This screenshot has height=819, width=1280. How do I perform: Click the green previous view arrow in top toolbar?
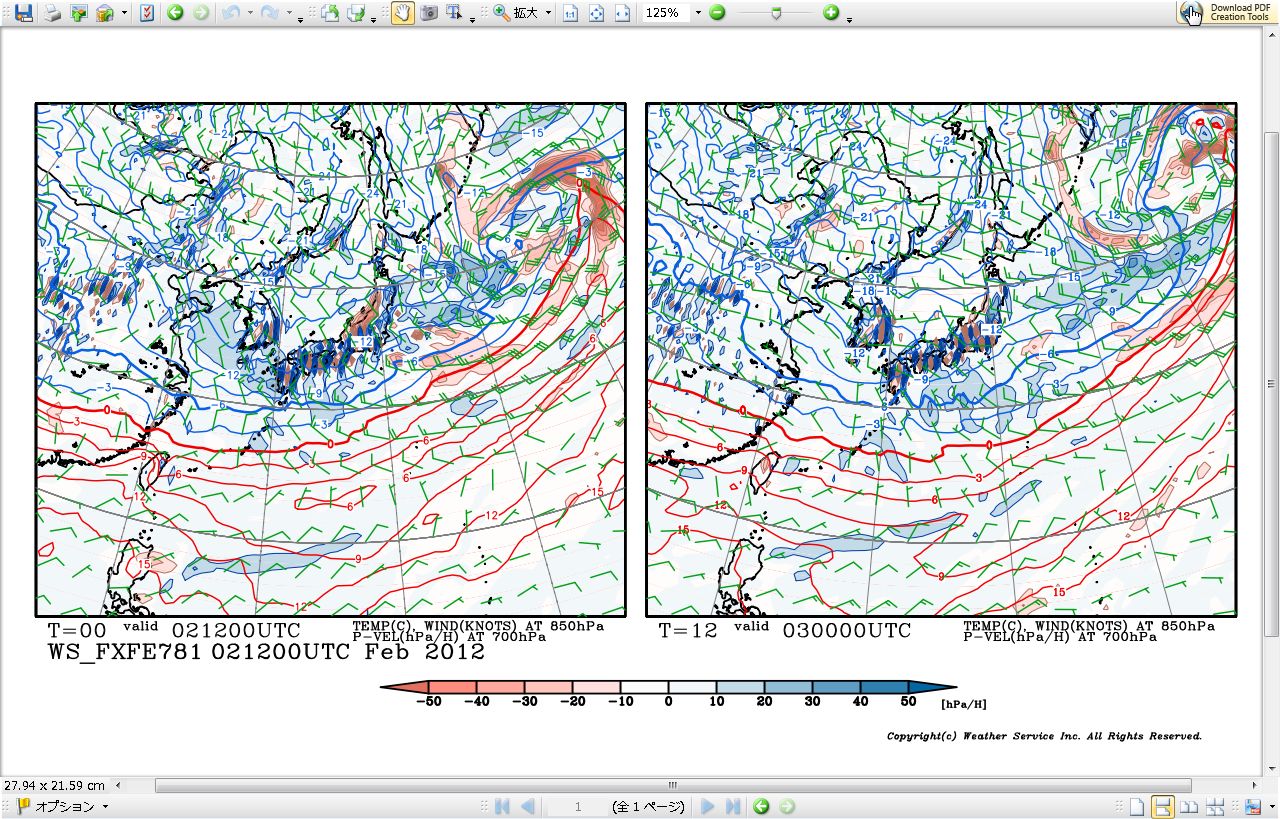[176, 13]
